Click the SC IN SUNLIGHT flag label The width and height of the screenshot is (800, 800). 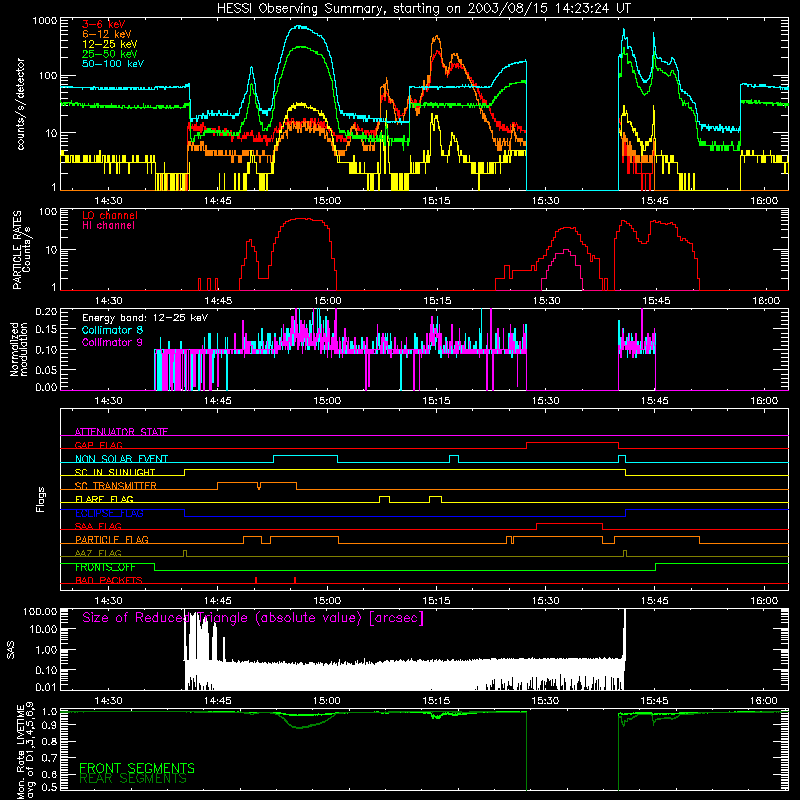point(115,472)
